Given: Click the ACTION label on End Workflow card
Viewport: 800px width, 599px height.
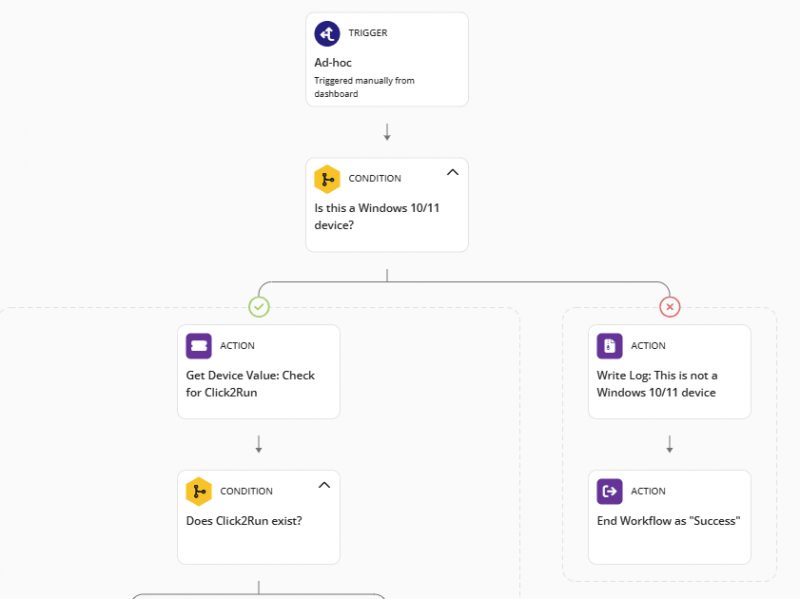Looking at the screenshot, I should [x=648, y=491].
